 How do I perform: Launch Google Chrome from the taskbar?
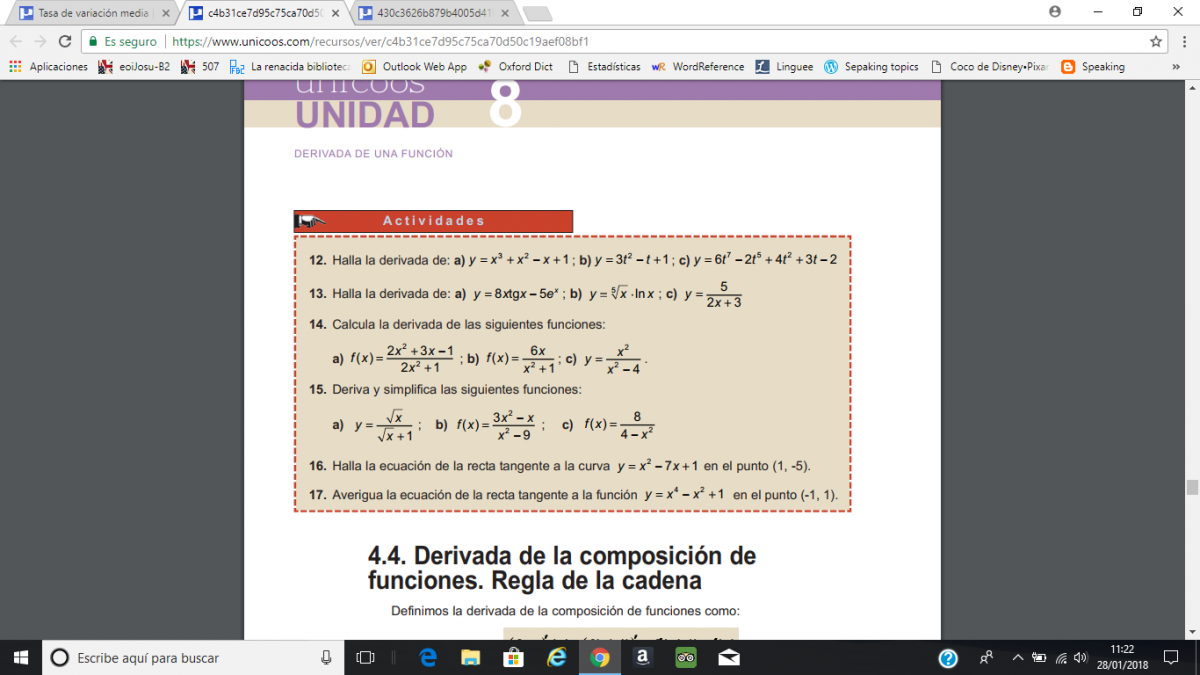tap(600, 657)
